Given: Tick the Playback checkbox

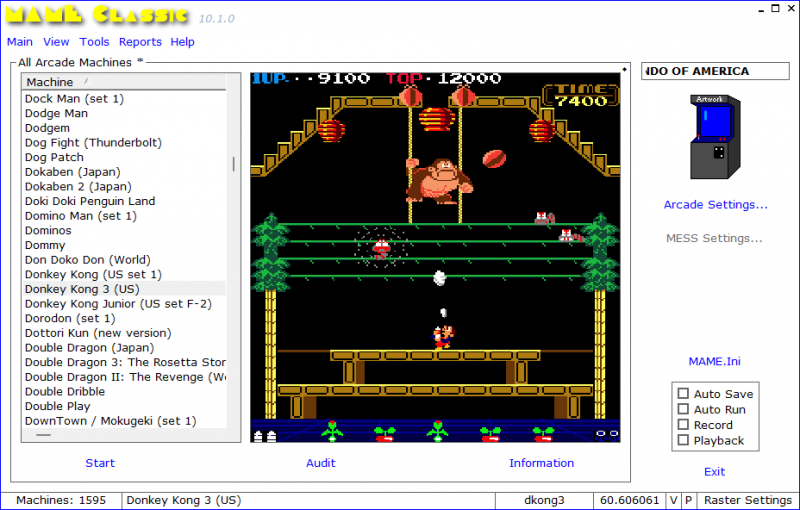Looking at the screenshot, I should pyautogui.click(x=683, y=440).
